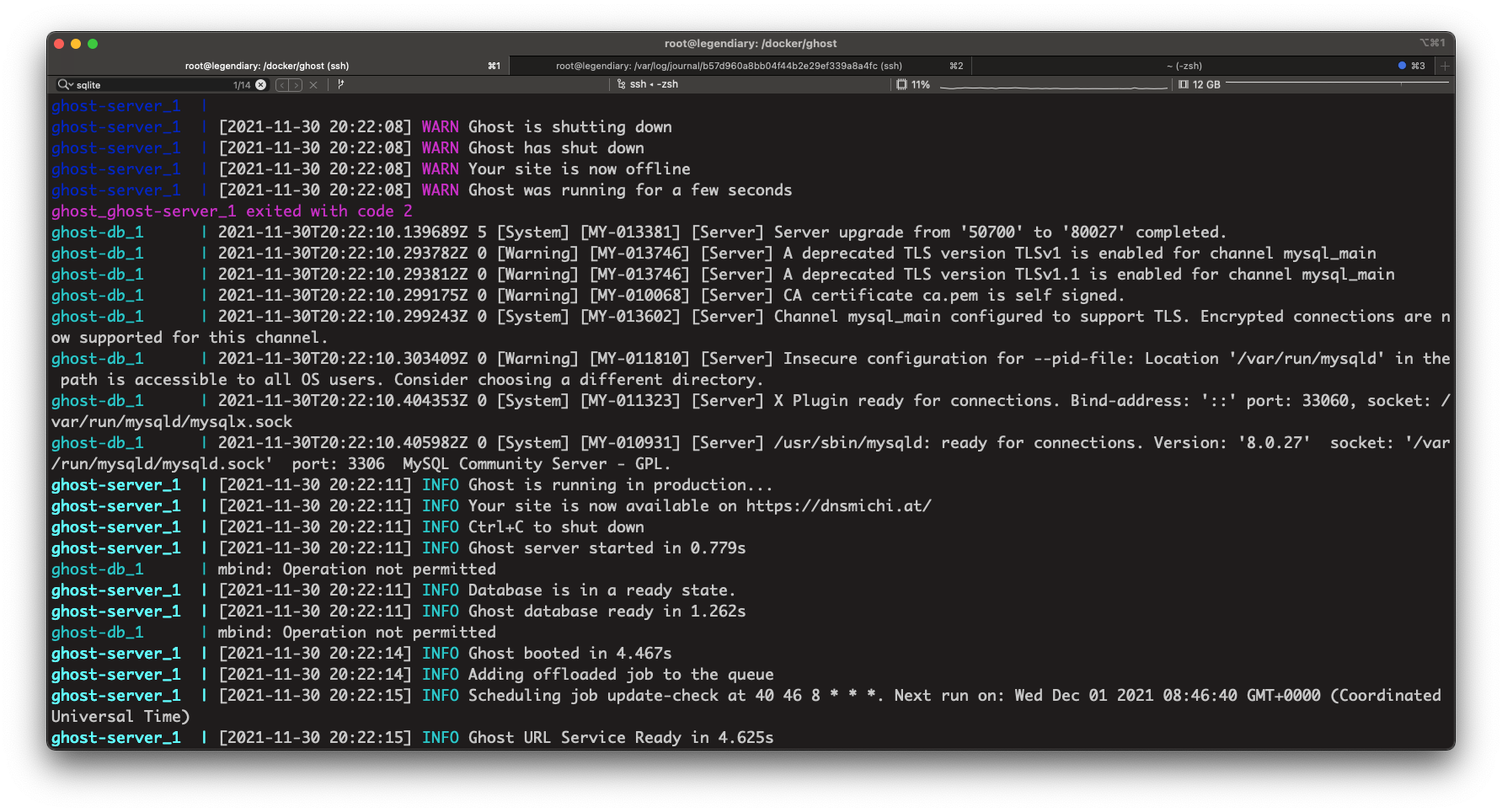The width and height of the screenshot is (1502, 812).
Task: Select the ~ (-zsh) tab
Action: tap(1184, 66)
